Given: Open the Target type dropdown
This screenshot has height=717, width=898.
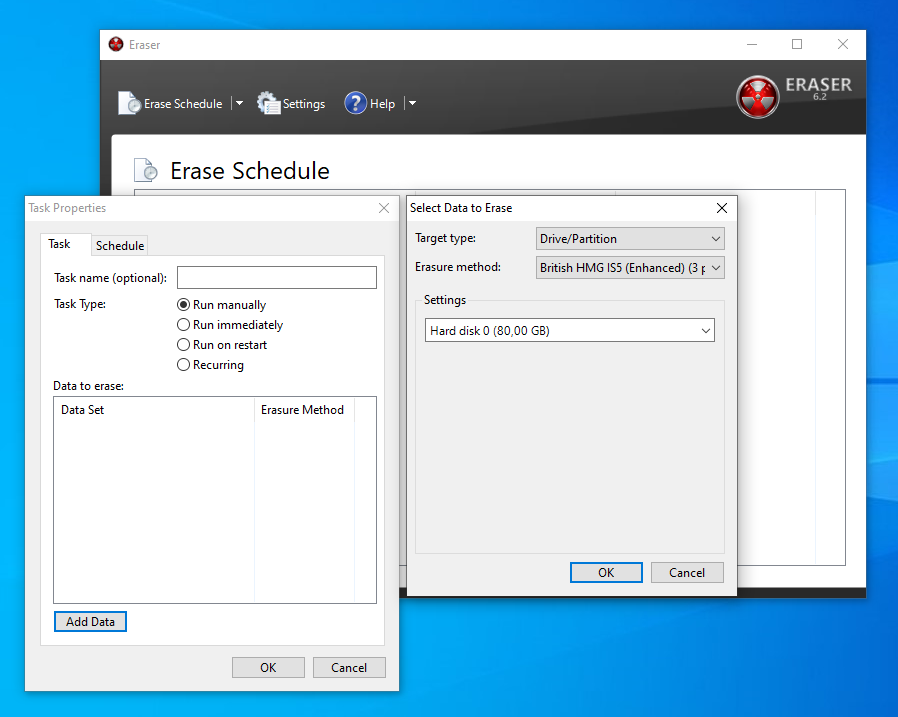Looking at the screenshot, I should coord(629,239).
